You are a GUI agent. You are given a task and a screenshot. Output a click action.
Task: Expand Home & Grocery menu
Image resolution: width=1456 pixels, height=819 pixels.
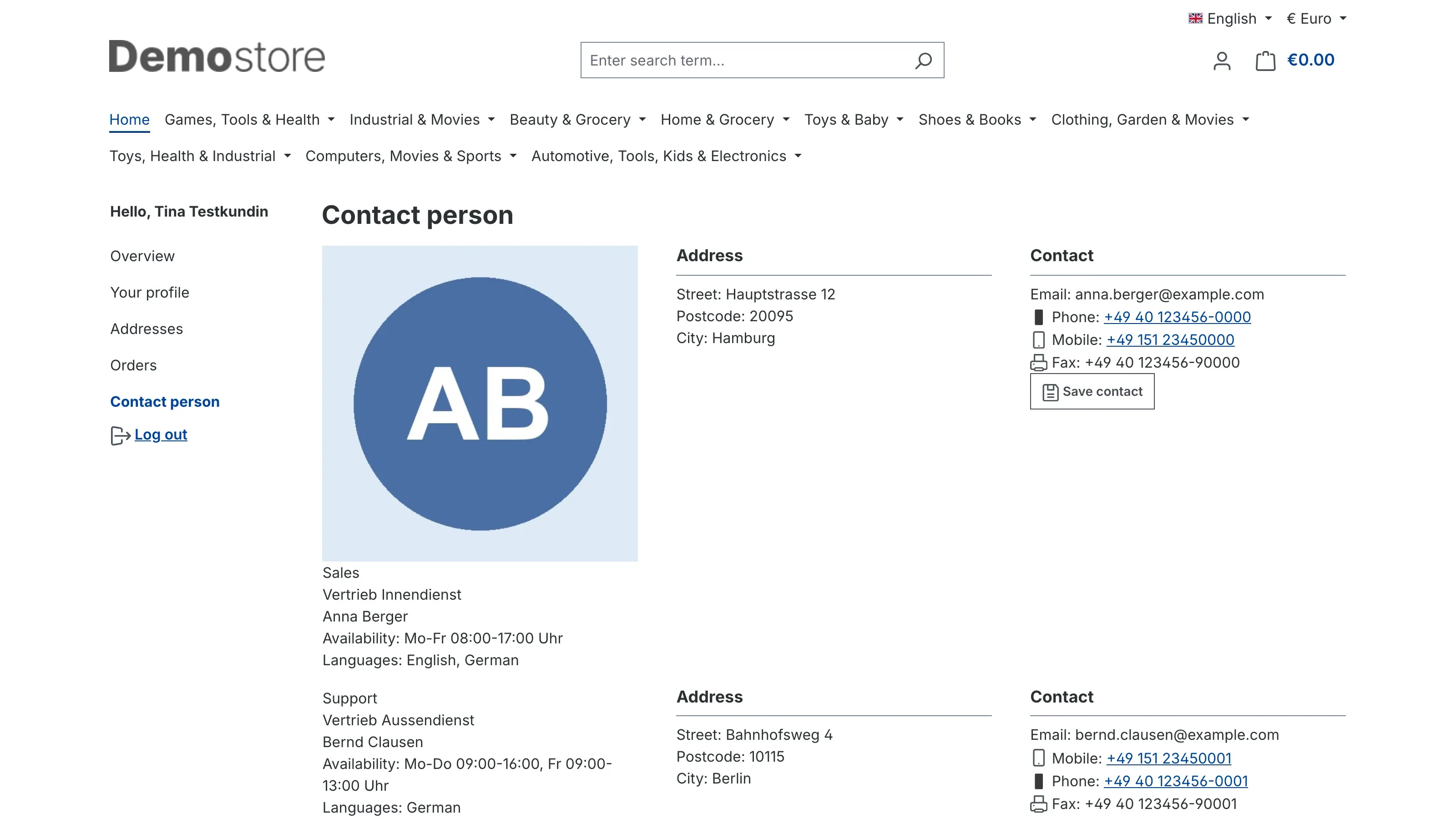[725, 120]
